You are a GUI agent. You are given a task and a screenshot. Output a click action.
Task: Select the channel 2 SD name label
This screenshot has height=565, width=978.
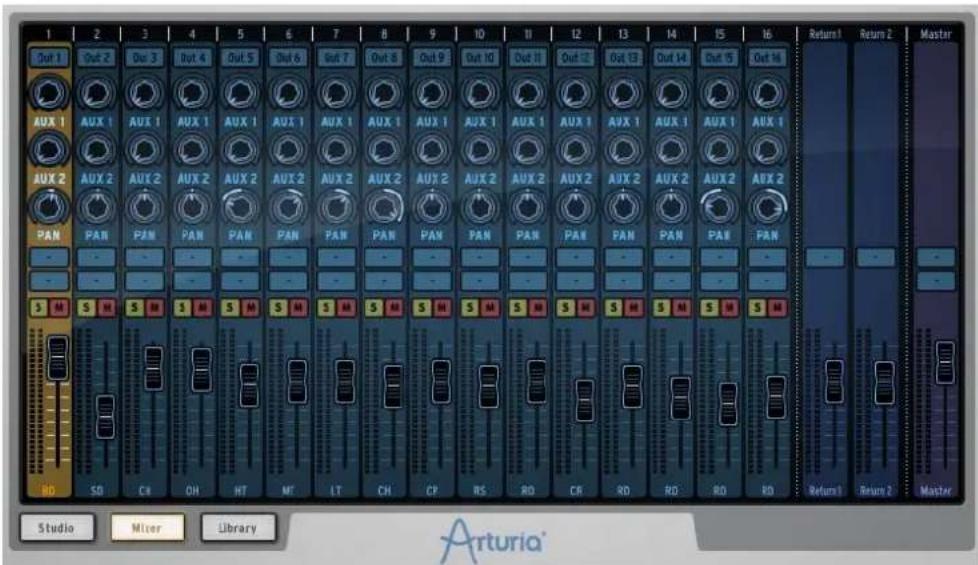point(97,491)
